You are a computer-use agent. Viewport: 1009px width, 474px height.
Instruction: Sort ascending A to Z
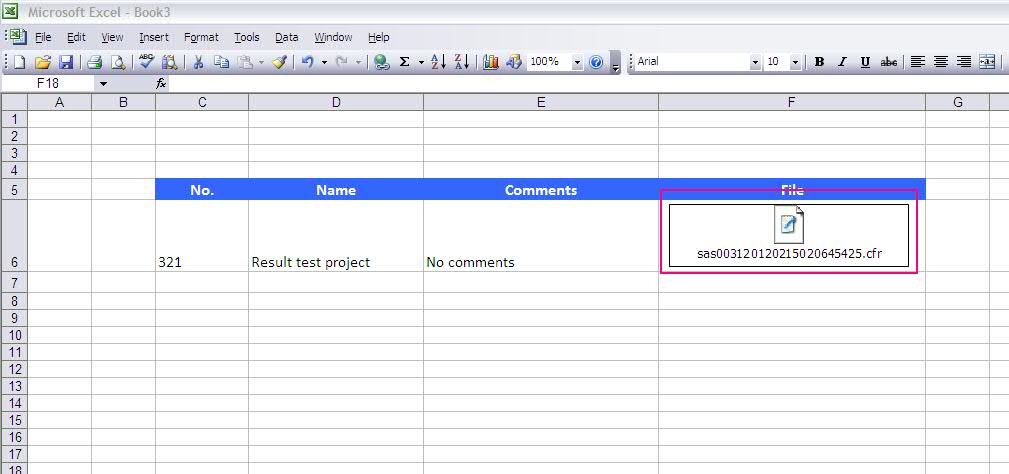pyautogui.click(x=438, y=62)
